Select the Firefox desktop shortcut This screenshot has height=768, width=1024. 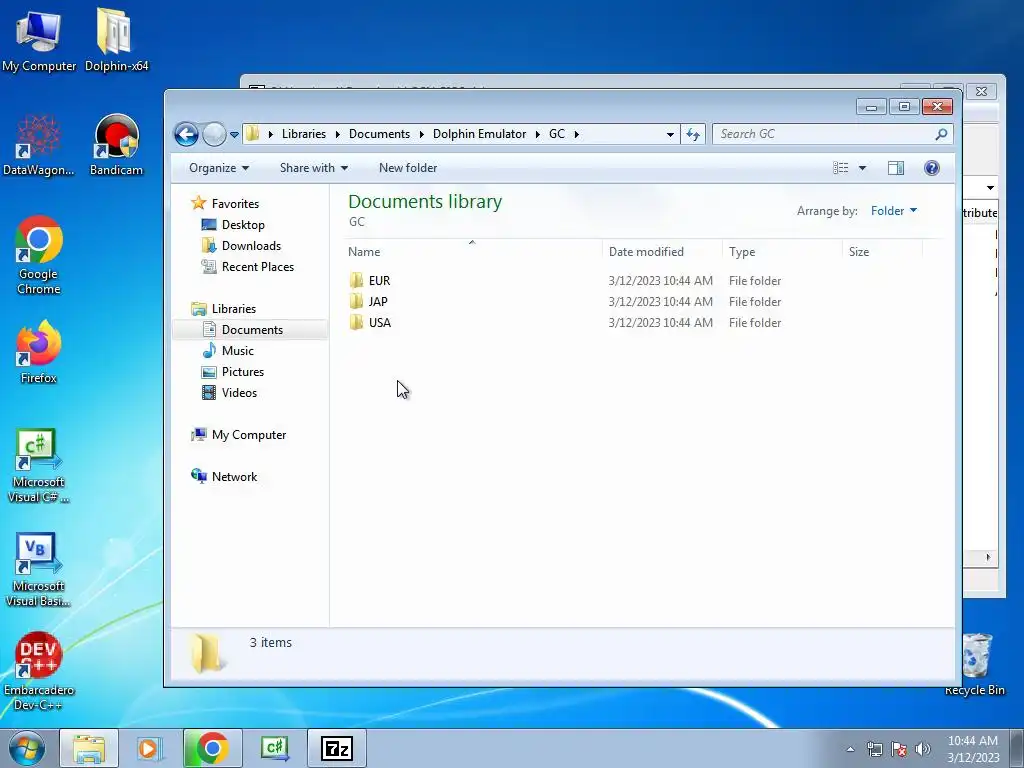tap(39, 353)
